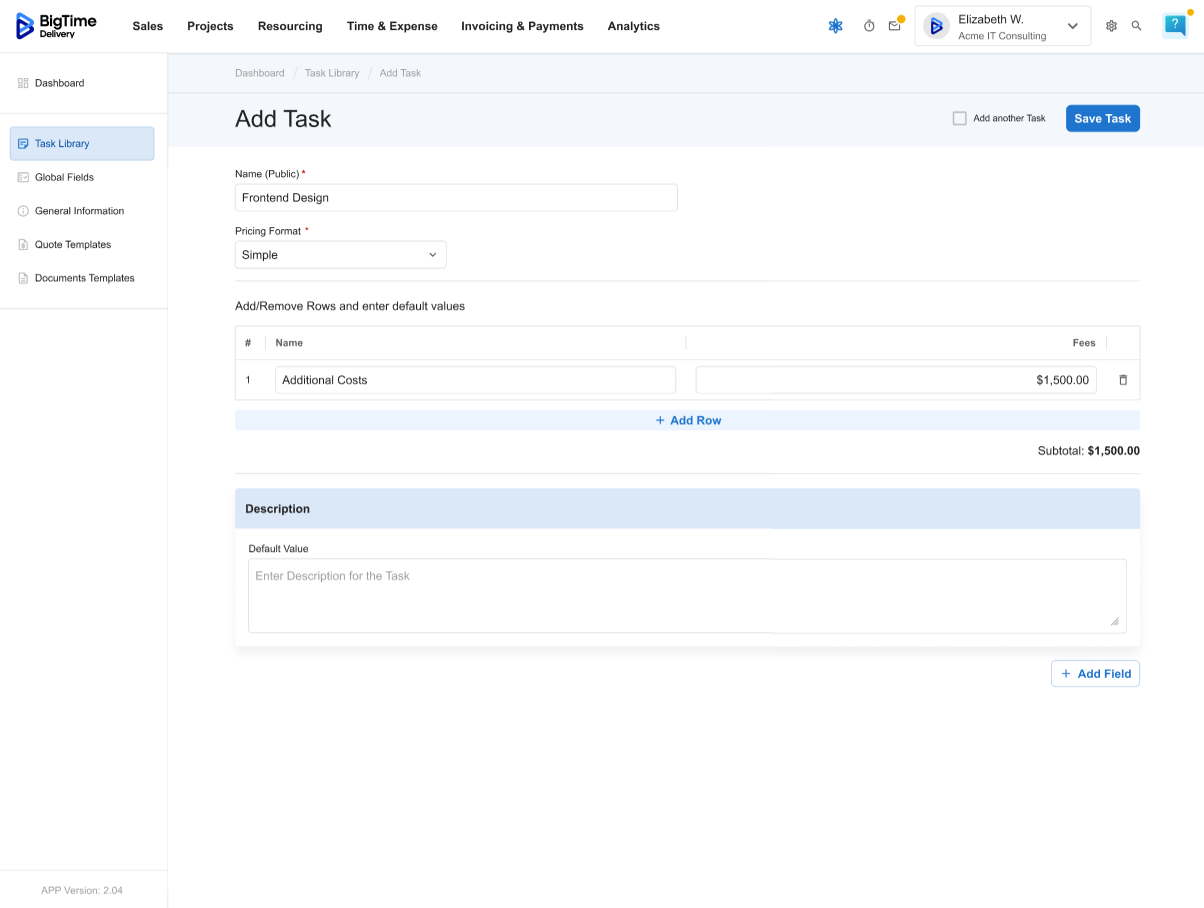Image resolution: width=1204 pixels, height=908 pixels.
Task: Click the search magnifier icon
Action: (x=1136, y=26)
